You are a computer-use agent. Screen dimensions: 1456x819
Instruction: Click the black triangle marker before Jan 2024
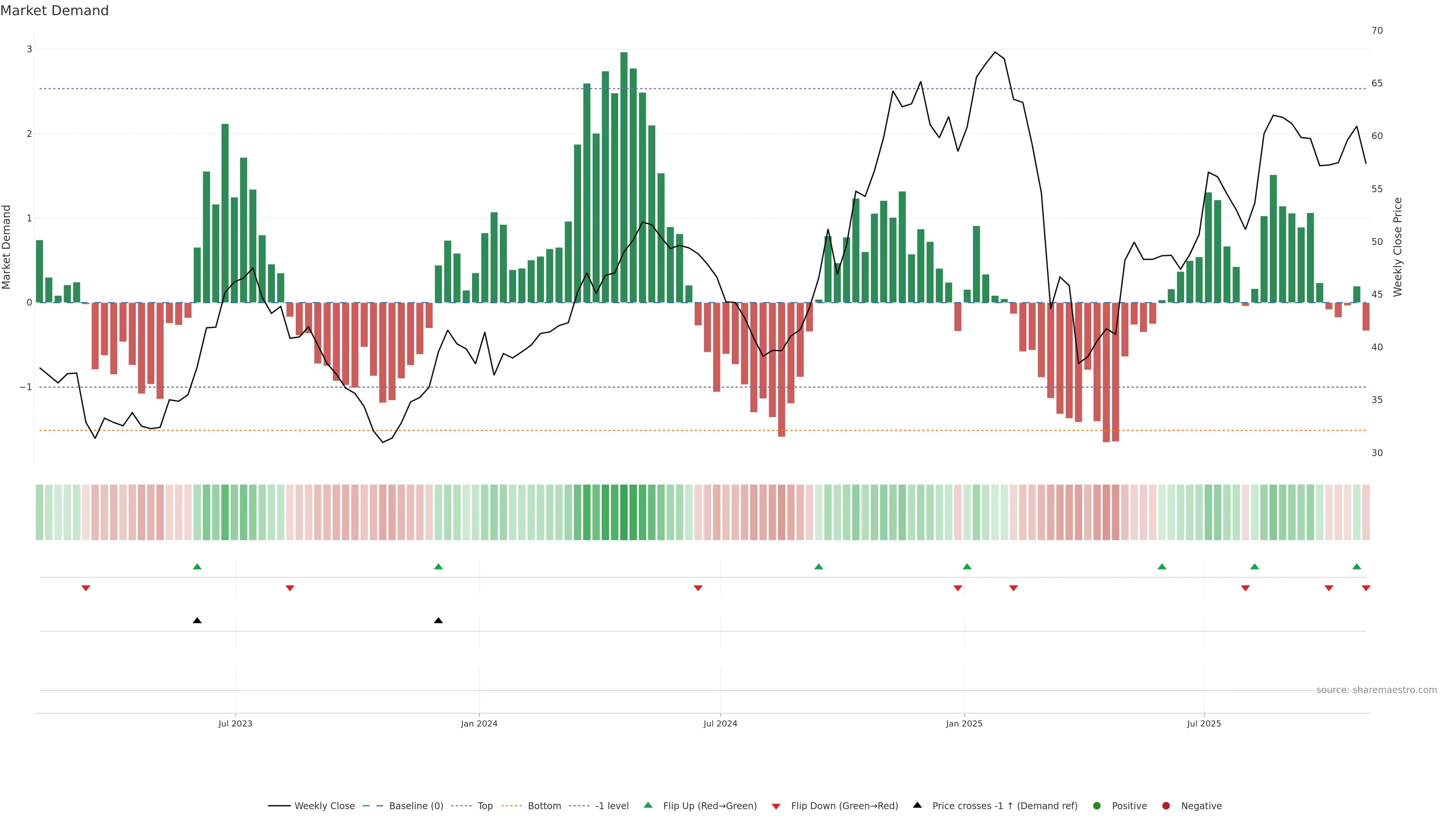coord(438,621)
